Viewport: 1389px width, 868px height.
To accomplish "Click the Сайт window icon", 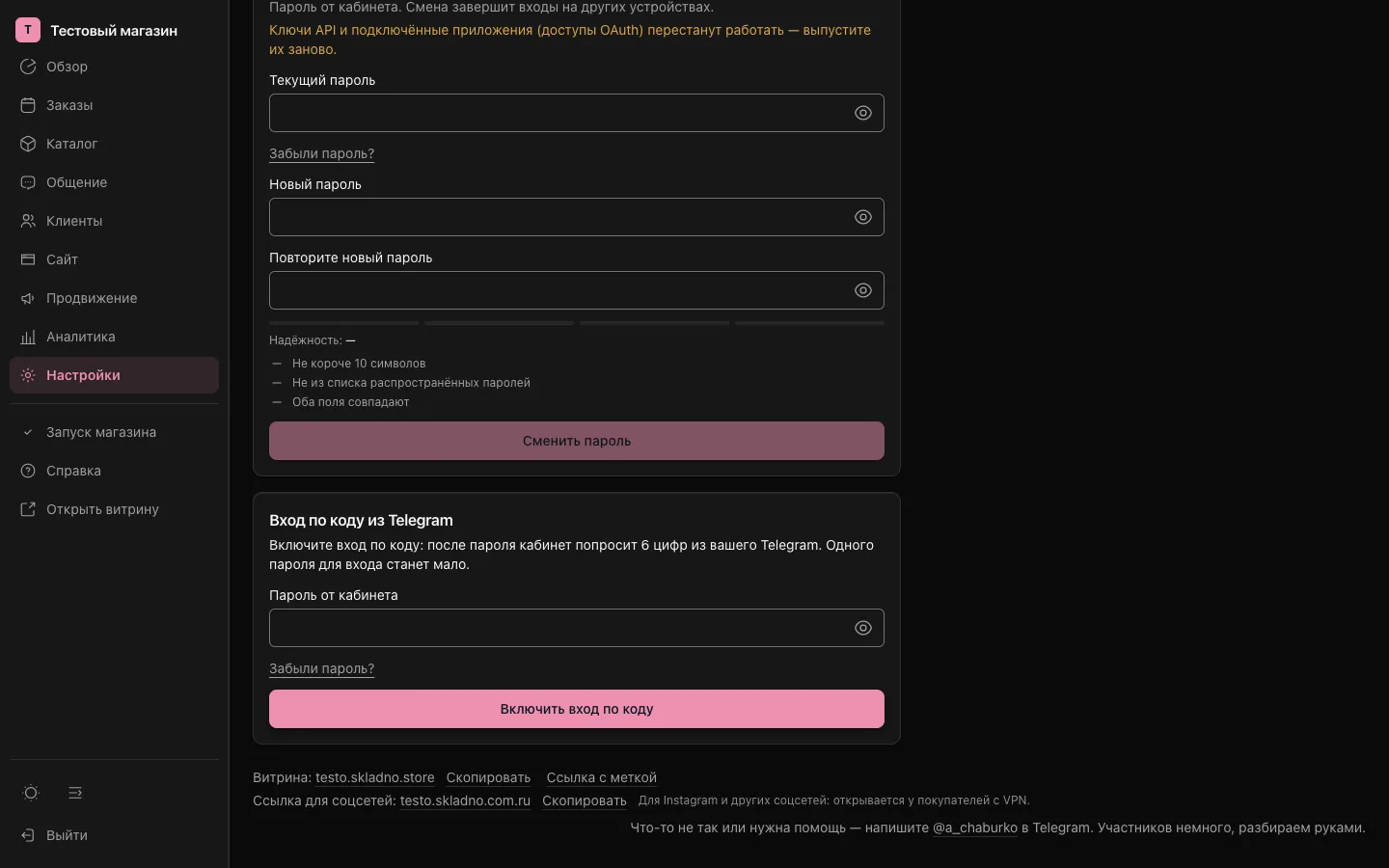I will click(28, 259).
